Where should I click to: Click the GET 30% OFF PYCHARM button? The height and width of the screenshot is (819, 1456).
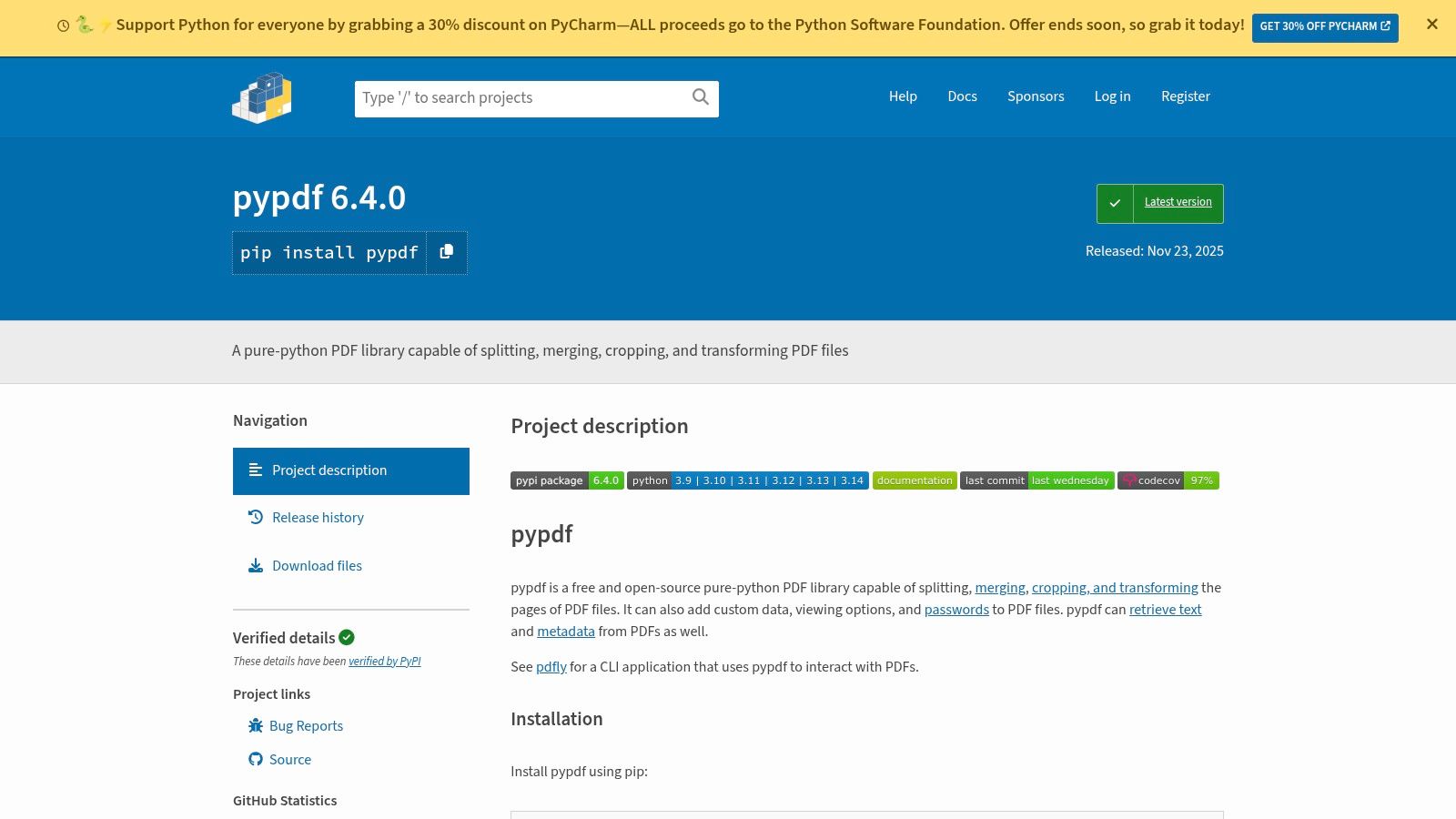(x=1324, y=26)
